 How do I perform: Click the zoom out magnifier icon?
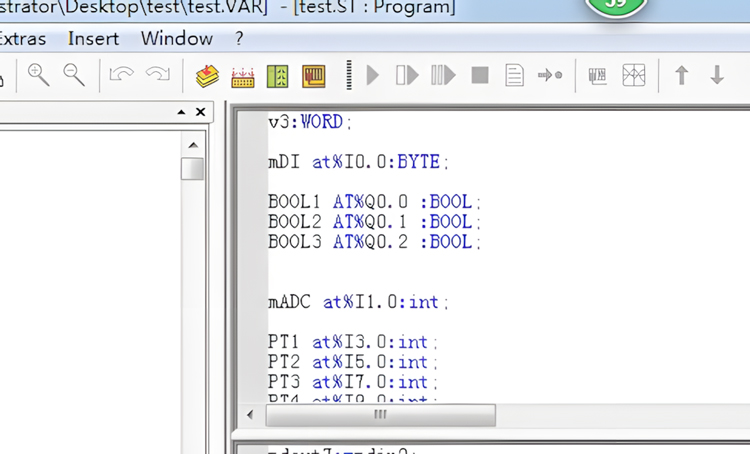(74, 75)
